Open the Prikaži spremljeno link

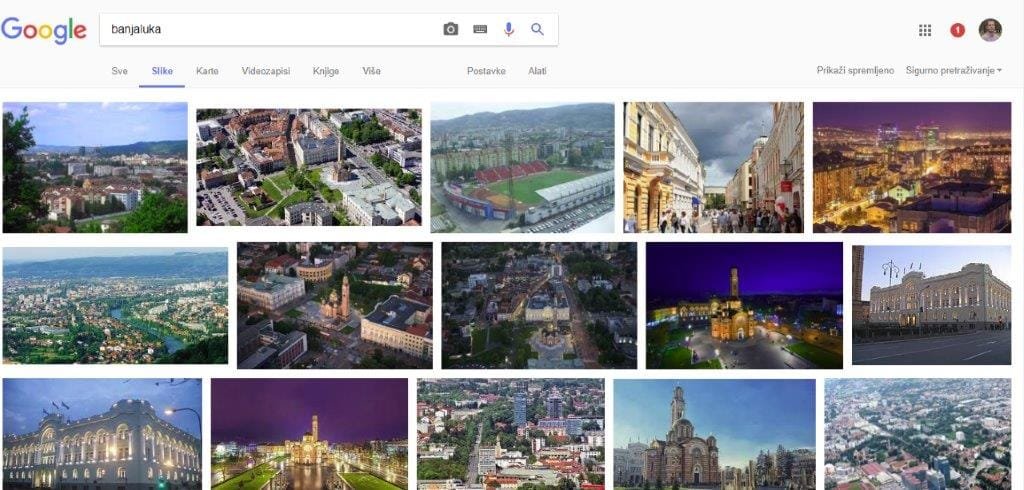[855, 71]
